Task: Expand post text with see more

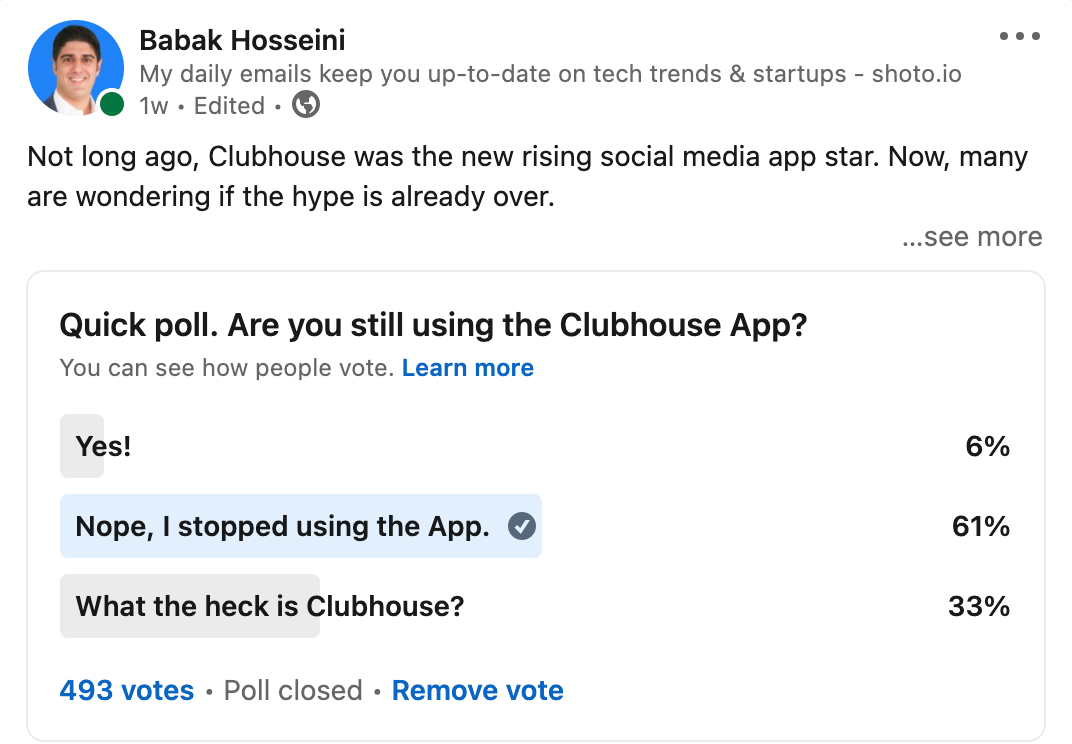Action: pyautogui.click(x=972, y=237)
